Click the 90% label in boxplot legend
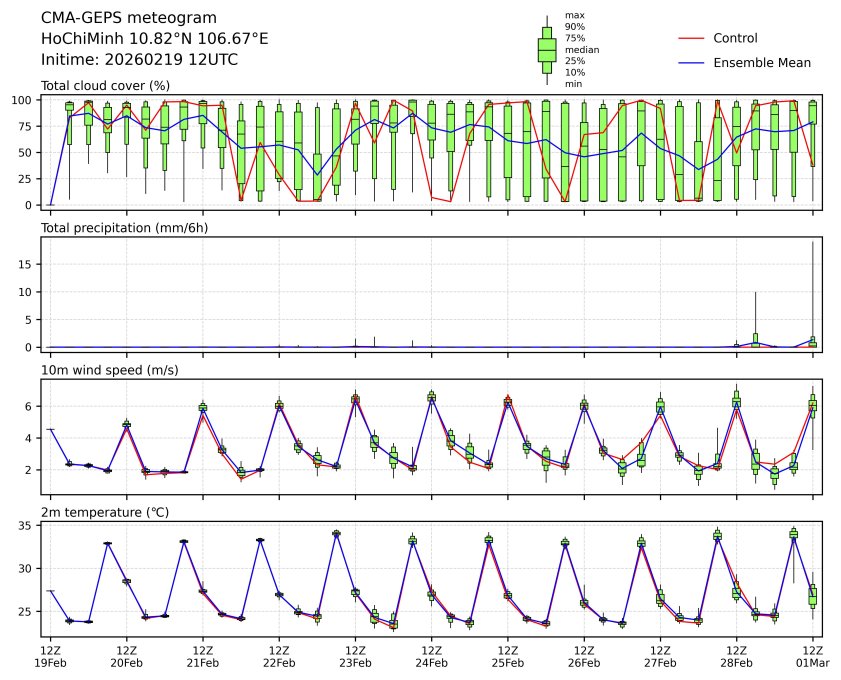The height and width of the screenshot is (680, 841). click(573, 26)
